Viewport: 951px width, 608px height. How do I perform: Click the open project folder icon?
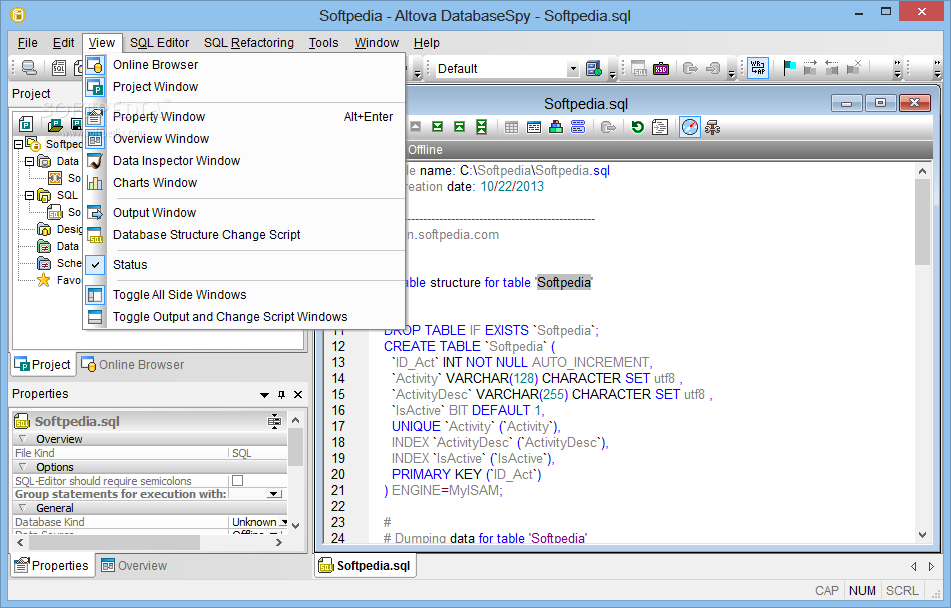tap(55, 124)
